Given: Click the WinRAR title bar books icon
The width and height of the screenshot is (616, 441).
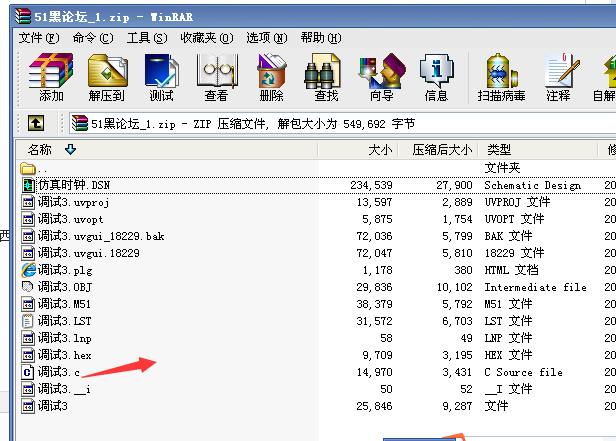Looking at the screenshot, I should (23, 16).
